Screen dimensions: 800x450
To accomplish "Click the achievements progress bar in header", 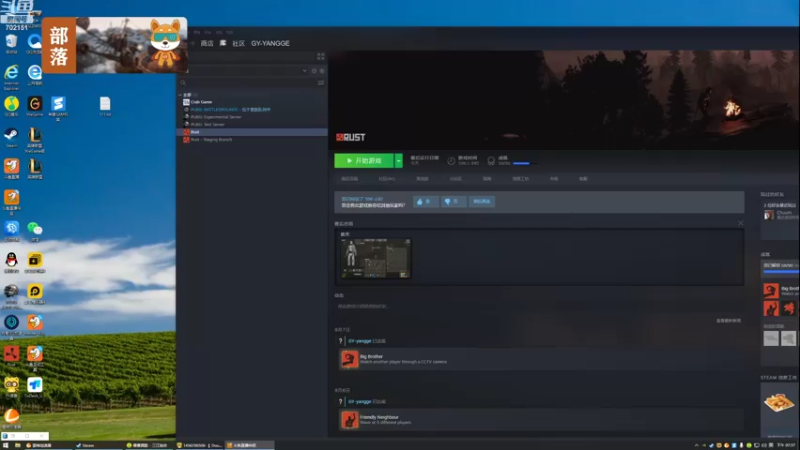I will pos(524,163).
